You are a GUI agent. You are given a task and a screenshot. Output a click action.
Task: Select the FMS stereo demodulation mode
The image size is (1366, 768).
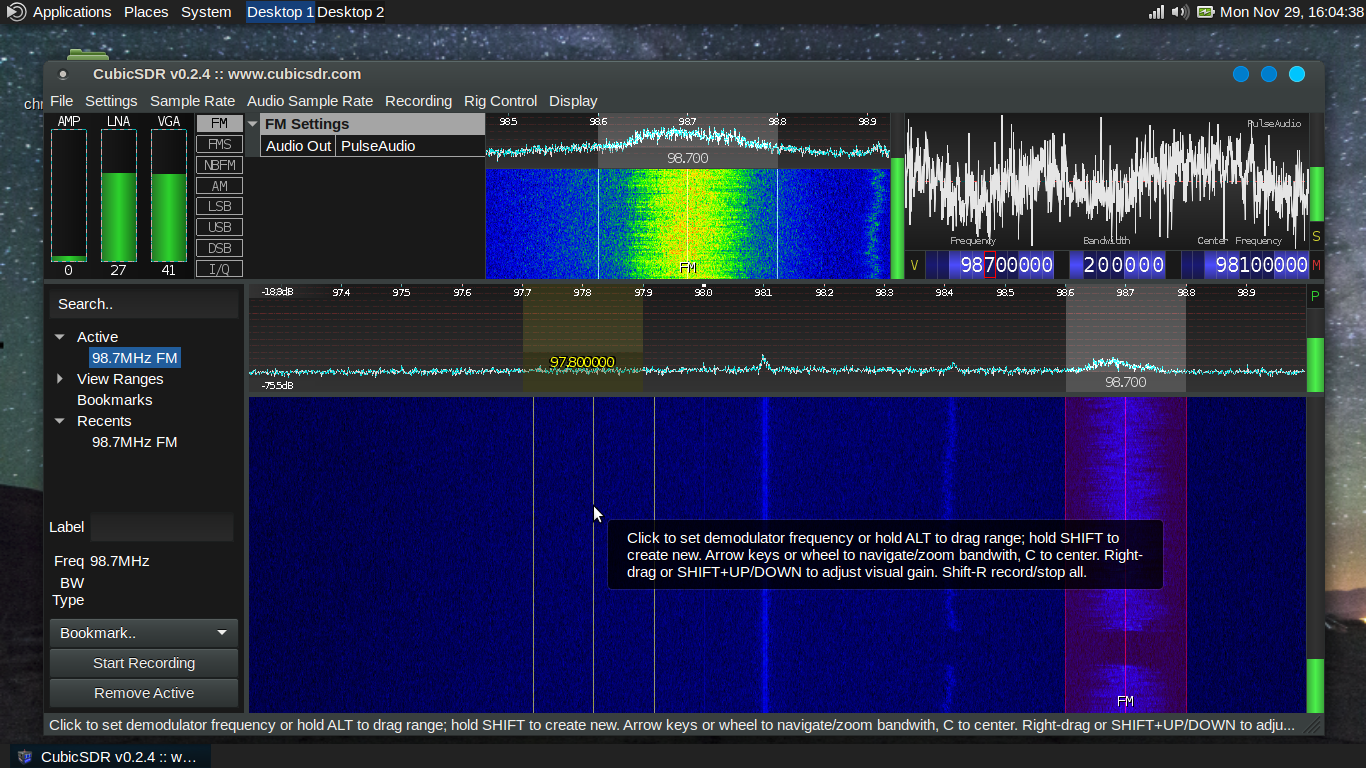218,143
